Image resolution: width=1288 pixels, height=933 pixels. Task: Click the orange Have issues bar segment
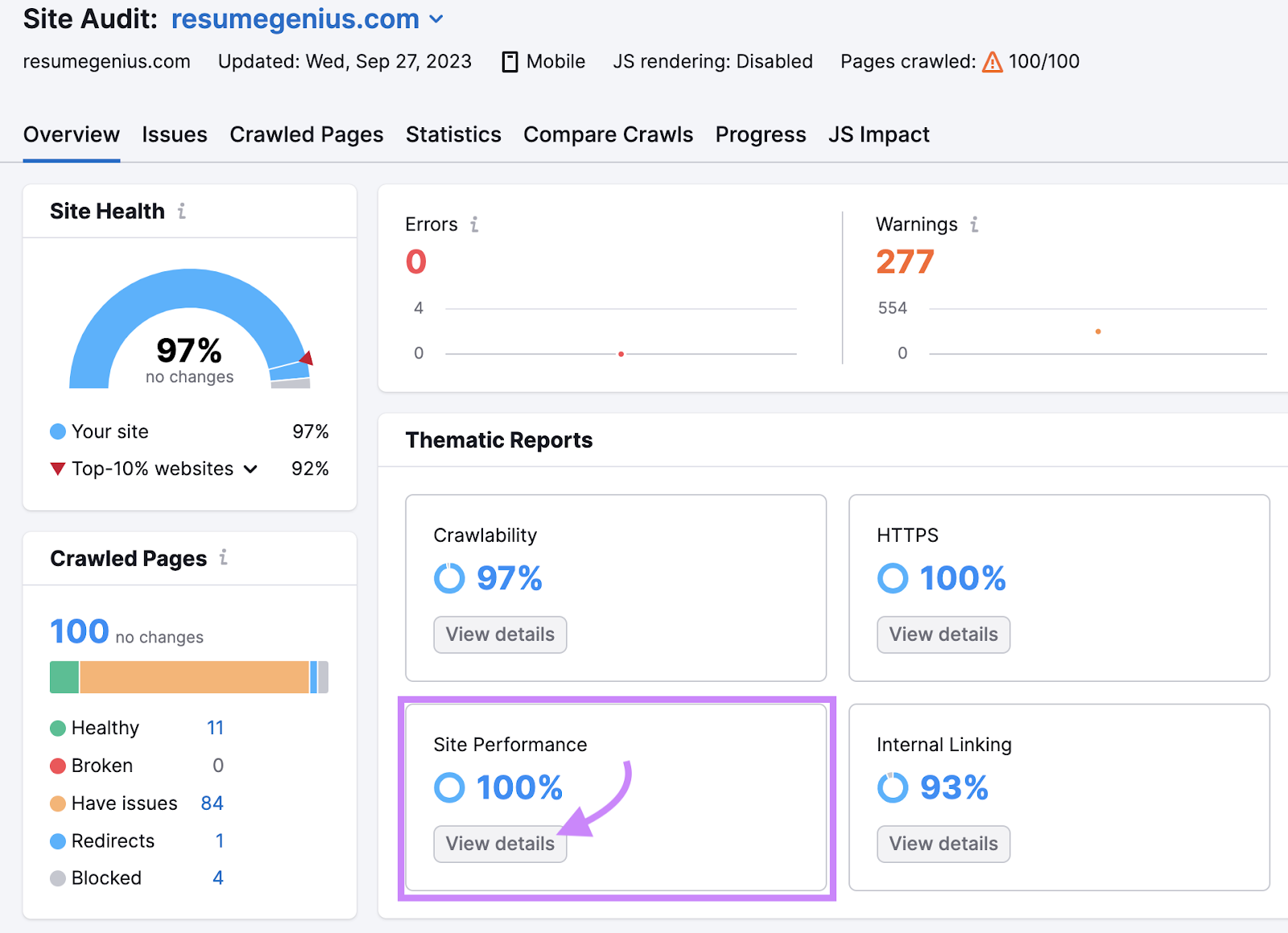(x=194, y=677)
